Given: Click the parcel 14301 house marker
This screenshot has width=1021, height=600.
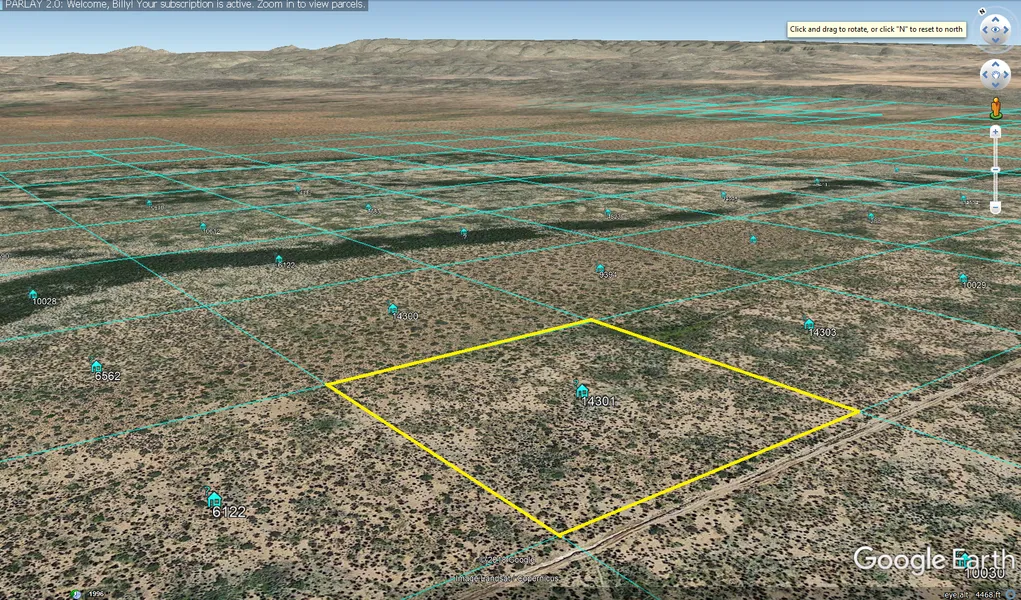Looking at the screenshot, I should (581, 389).
